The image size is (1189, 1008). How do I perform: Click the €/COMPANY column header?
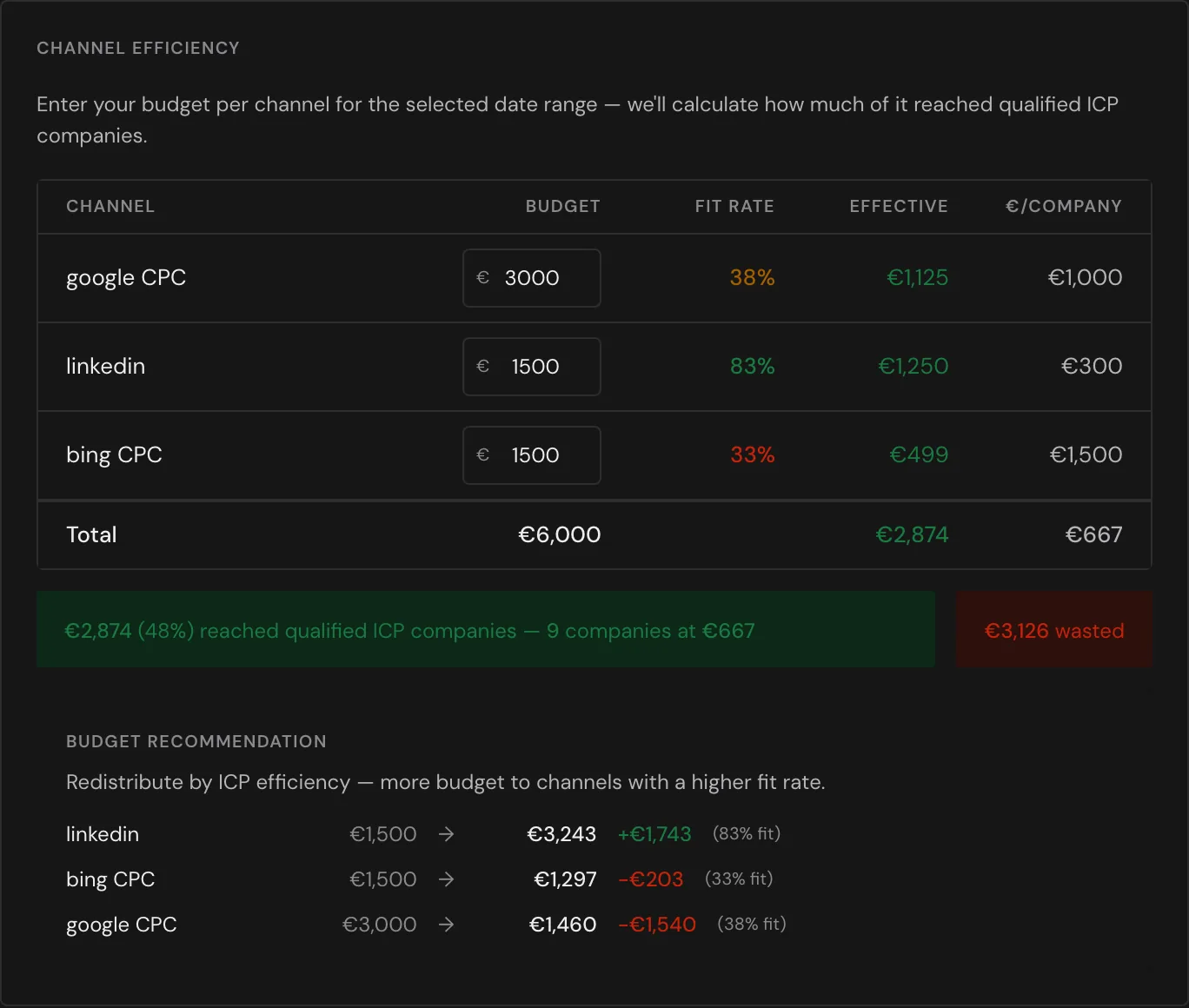point(1064,207)
